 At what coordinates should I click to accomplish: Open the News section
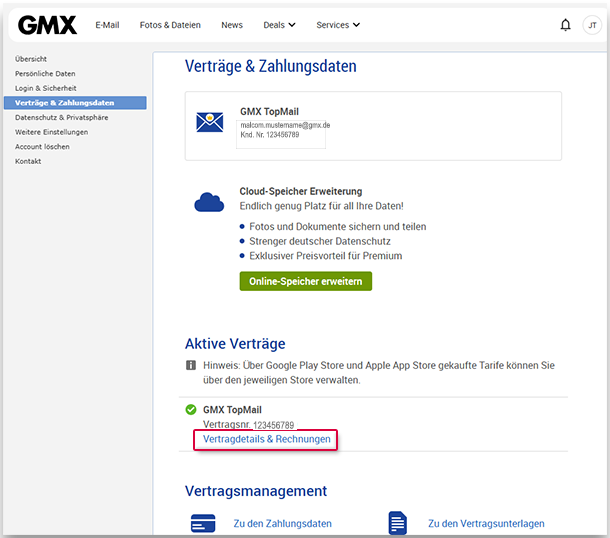[x=232, y=25]
